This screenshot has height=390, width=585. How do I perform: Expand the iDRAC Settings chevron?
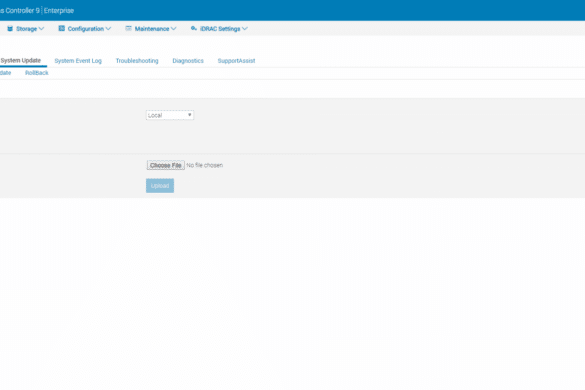245,28
